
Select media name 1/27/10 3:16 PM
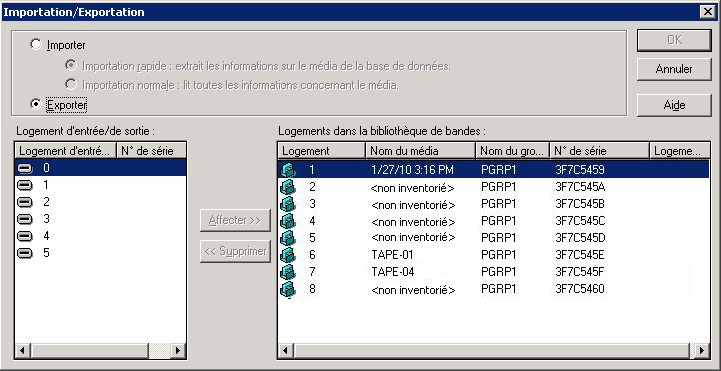pyautogui.click(x=412, y=170)
